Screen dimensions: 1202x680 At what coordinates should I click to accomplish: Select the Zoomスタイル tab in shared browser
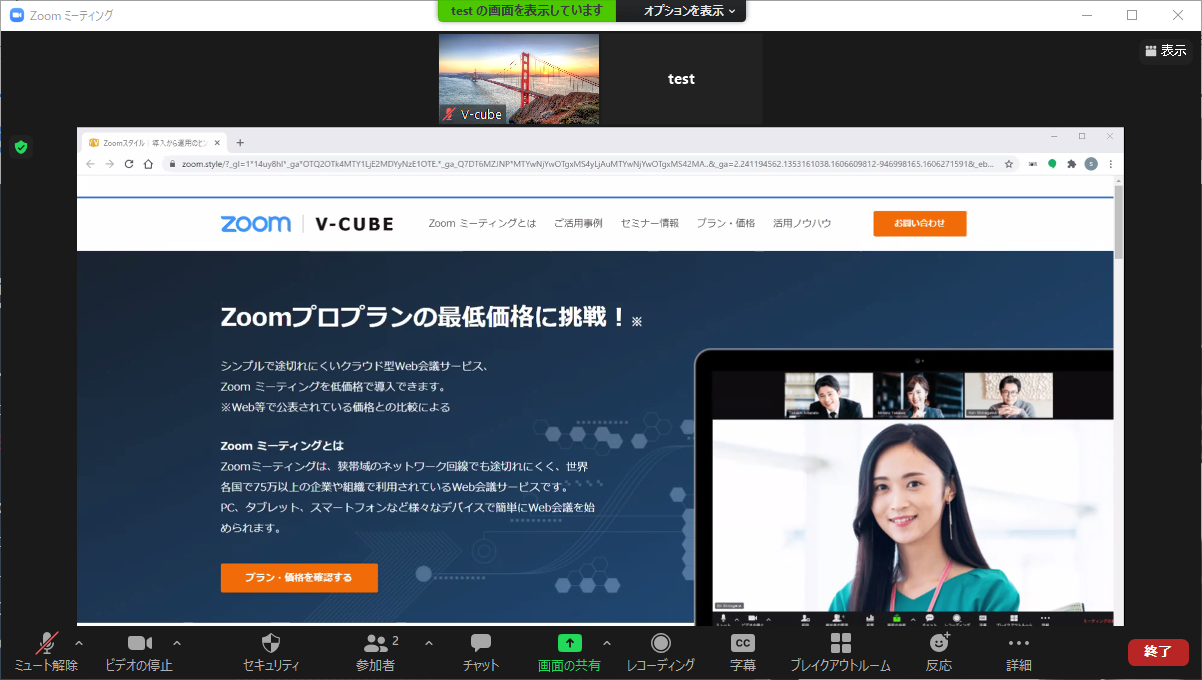[x=154, y=143]
